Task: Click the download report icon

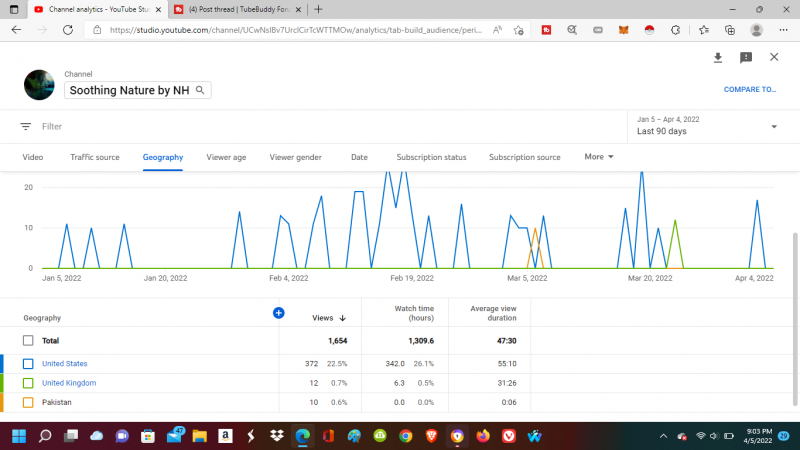Action: point(717,58)
